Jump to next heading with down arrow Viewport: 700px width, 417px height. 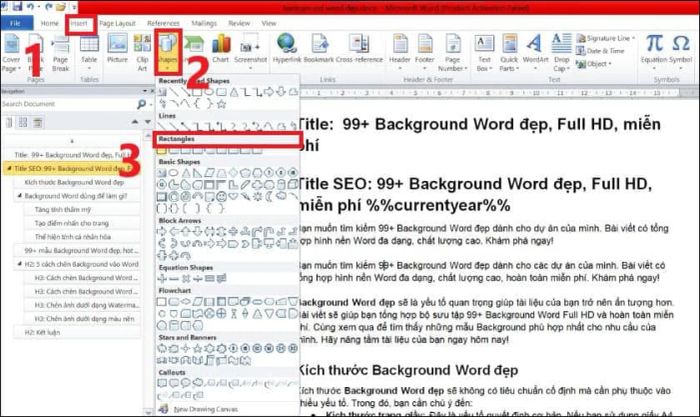point(148,122)
